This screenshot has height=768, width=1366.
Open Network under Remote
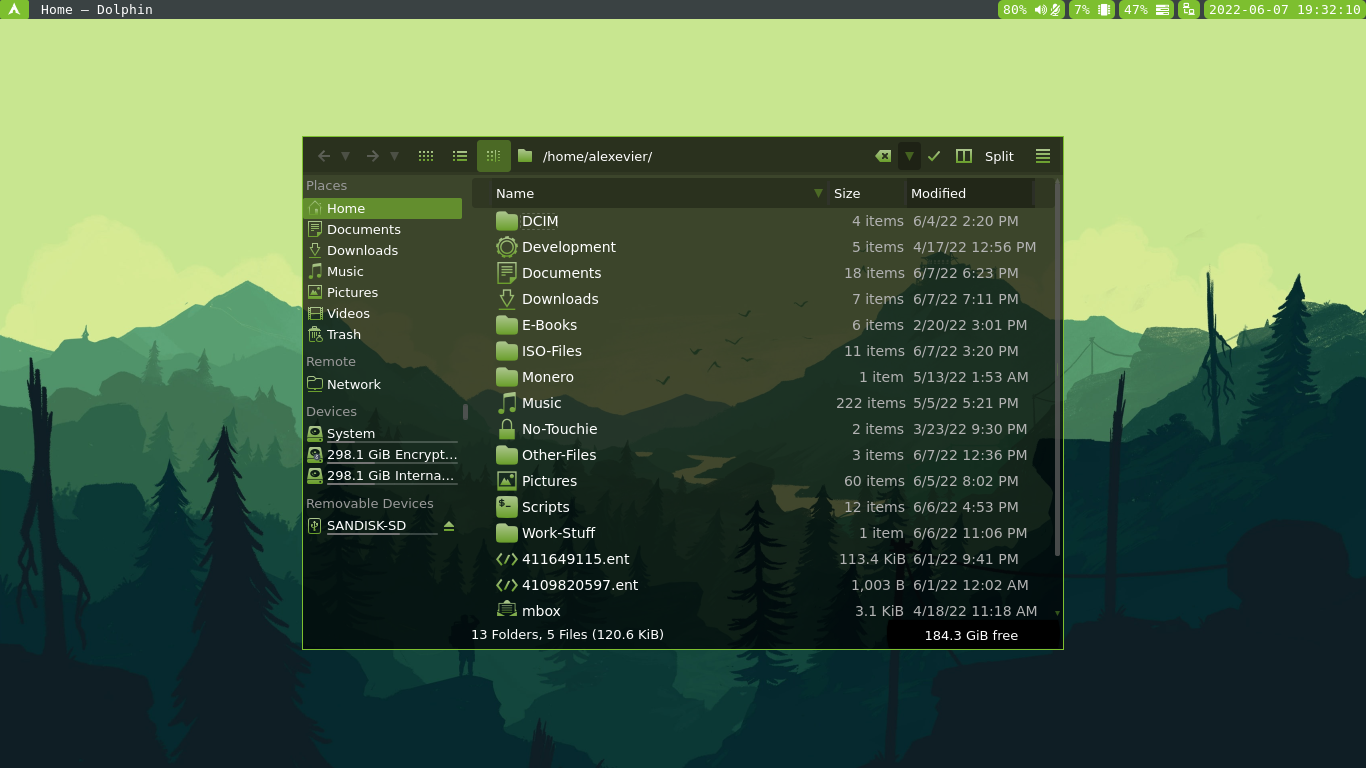(x=382, y=384)
